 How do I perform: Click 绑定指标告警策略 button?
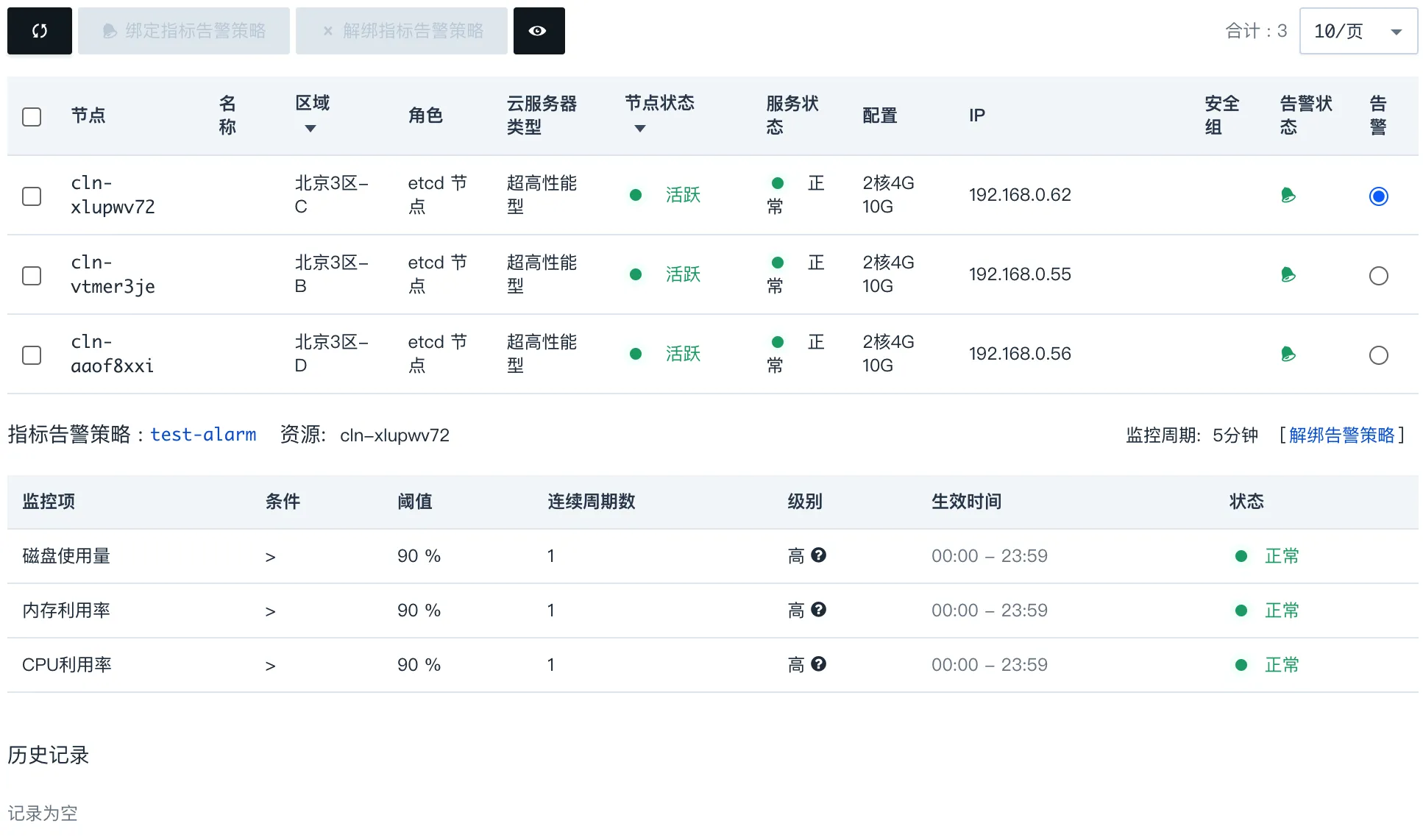pyautogui.click(x=184, y=31)
